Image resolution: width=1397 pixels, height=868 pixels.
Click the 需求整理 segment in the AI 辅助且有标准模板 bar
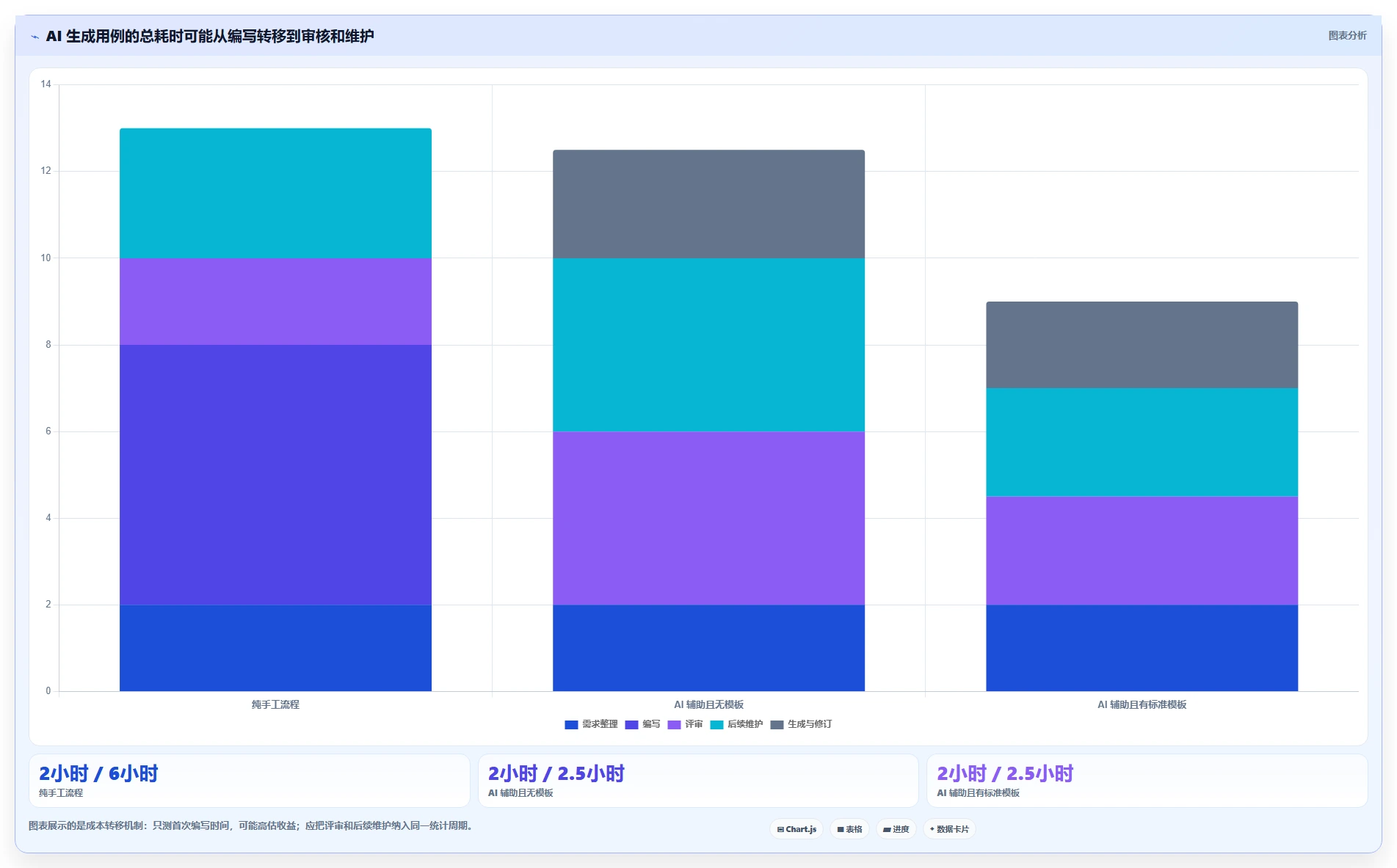pos(1142,648)
